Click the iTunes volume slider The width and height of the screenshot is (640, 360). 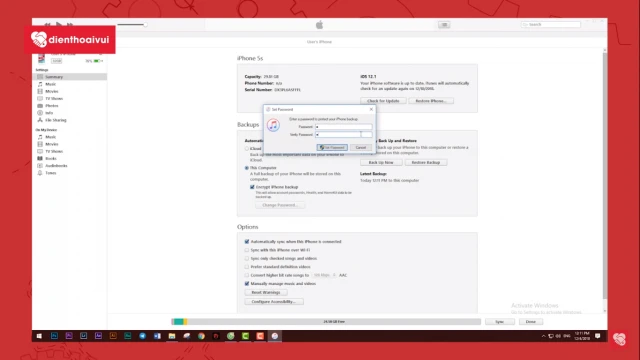(132, 25)
